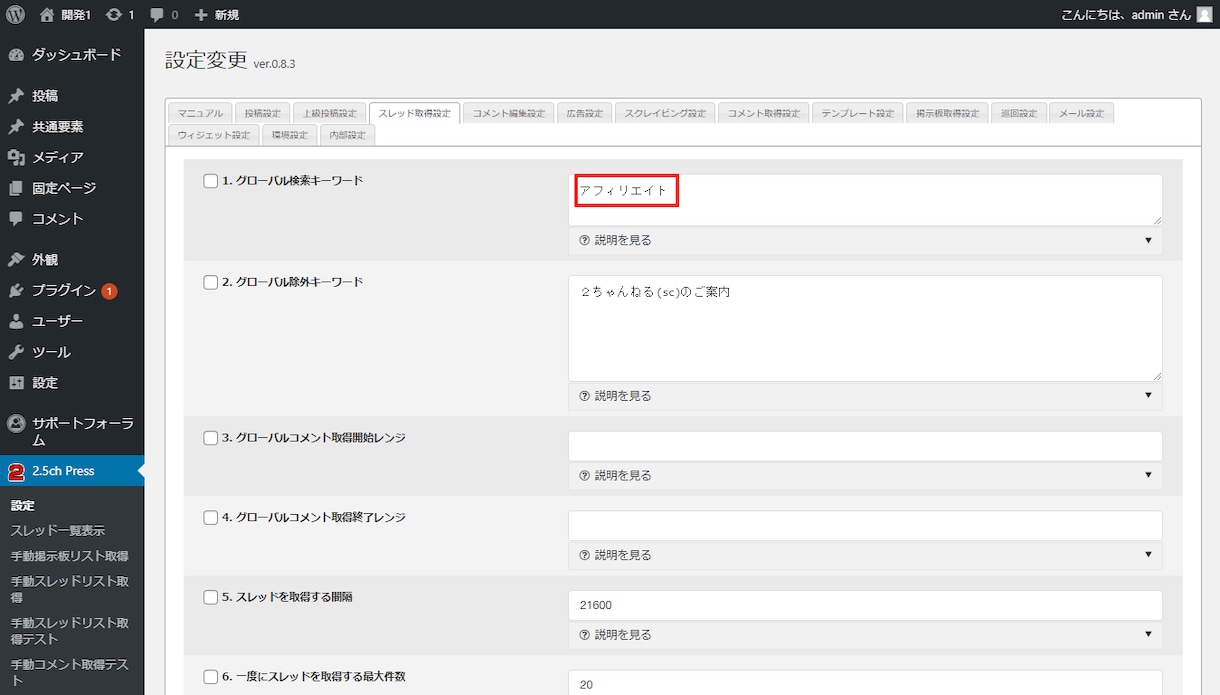Click the comment start range input
The height and width of the screenshot is (695, 1220).
[x=865, y=446]
